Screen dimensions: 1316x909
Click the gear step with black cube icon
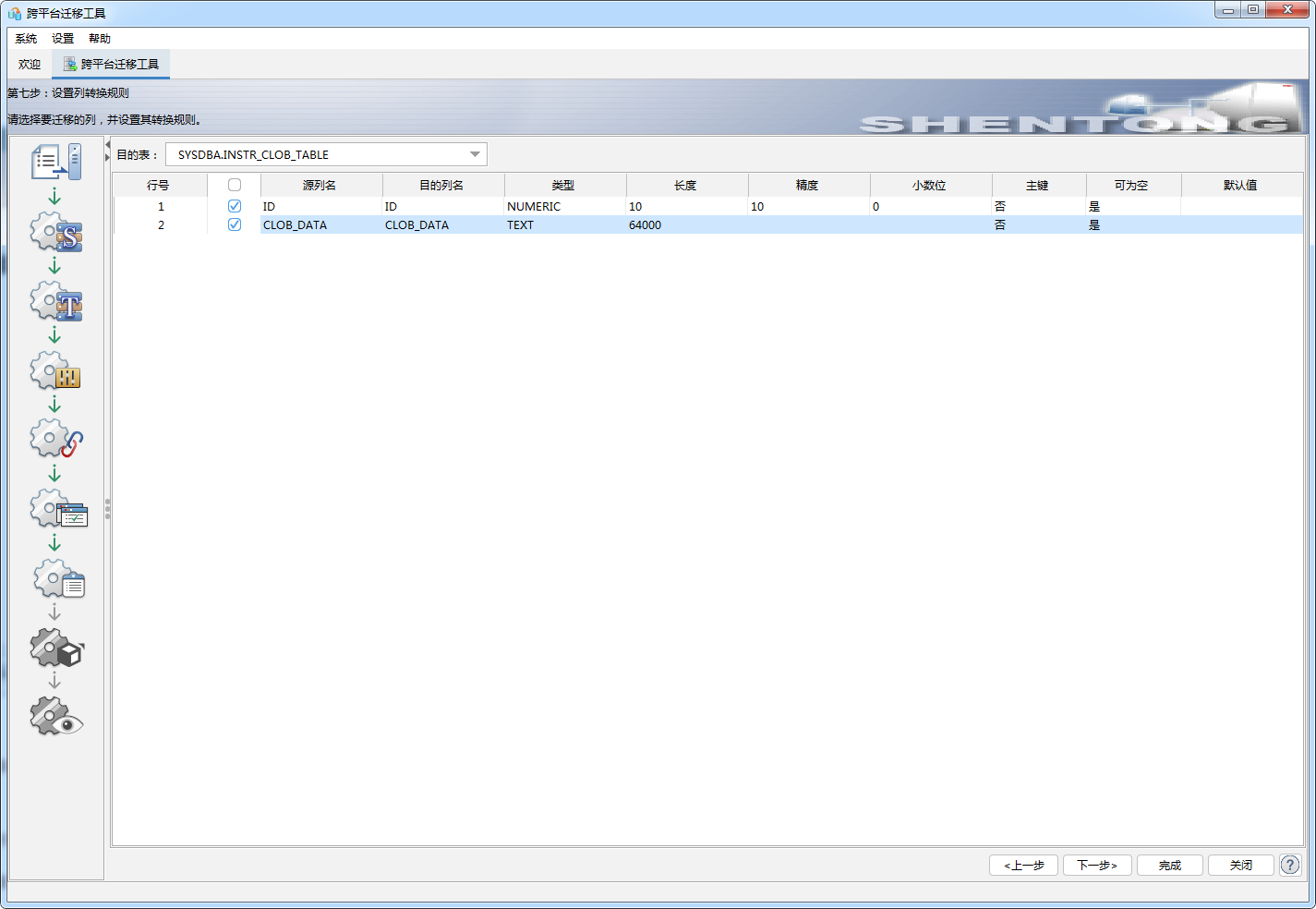point(56,648)
